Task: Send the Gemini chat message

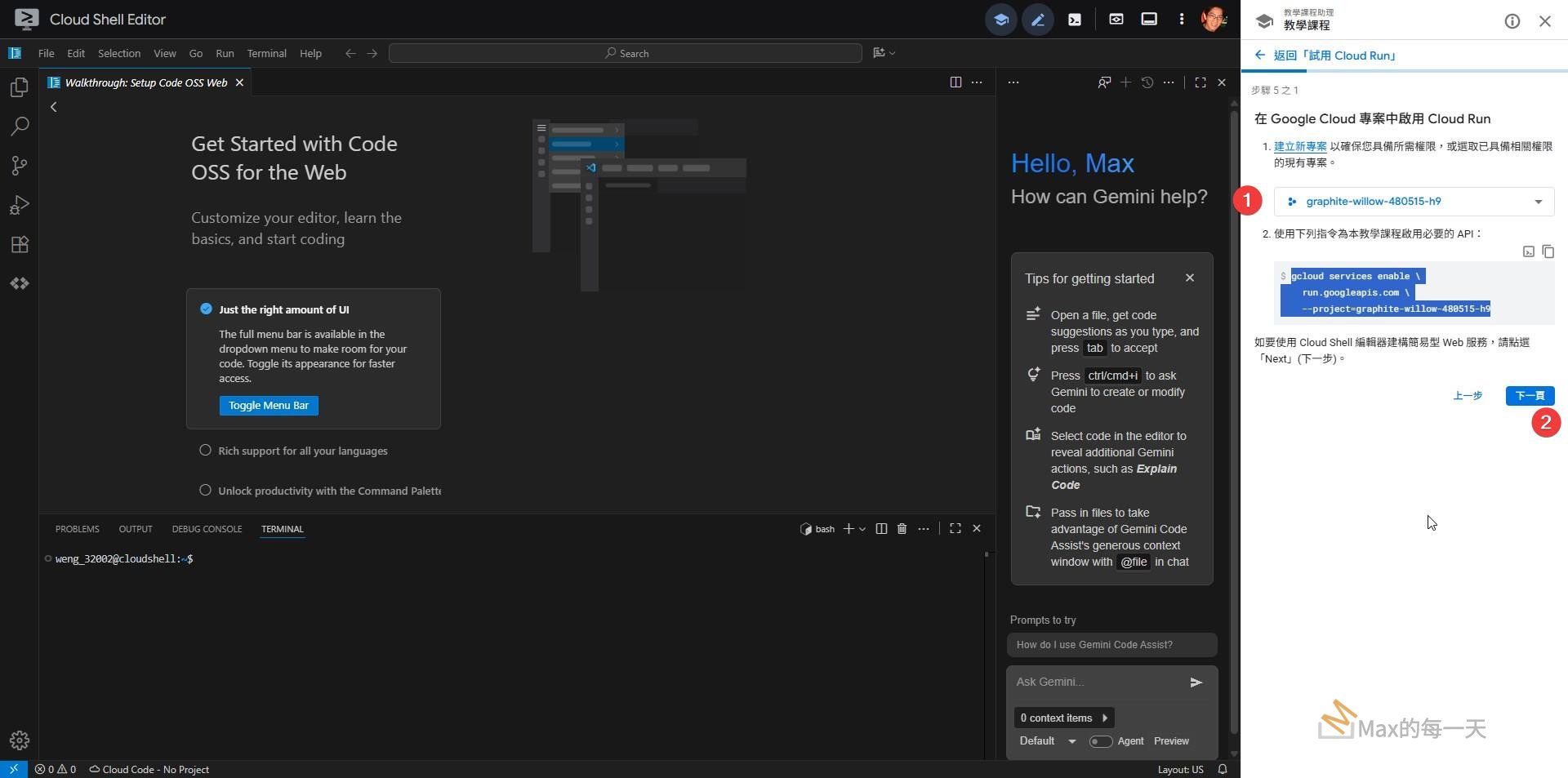Action: [x=1196, y=682]
